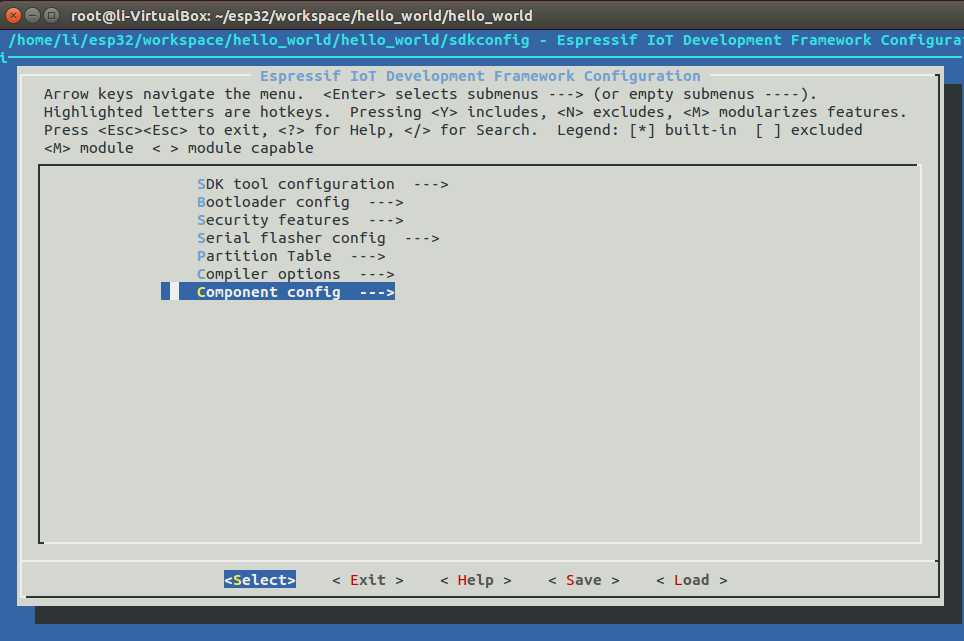Click the < Load > button
This screenshot has width=964, height=641.
692,580
